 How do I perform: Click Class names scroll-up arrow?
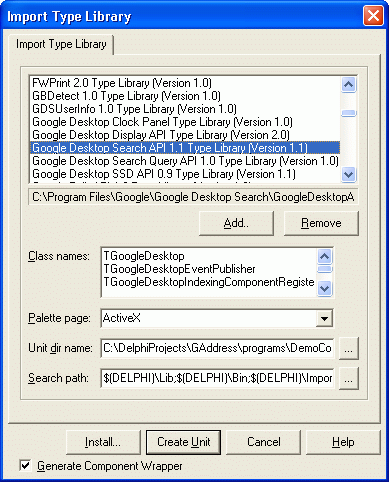tap(324, 256)
